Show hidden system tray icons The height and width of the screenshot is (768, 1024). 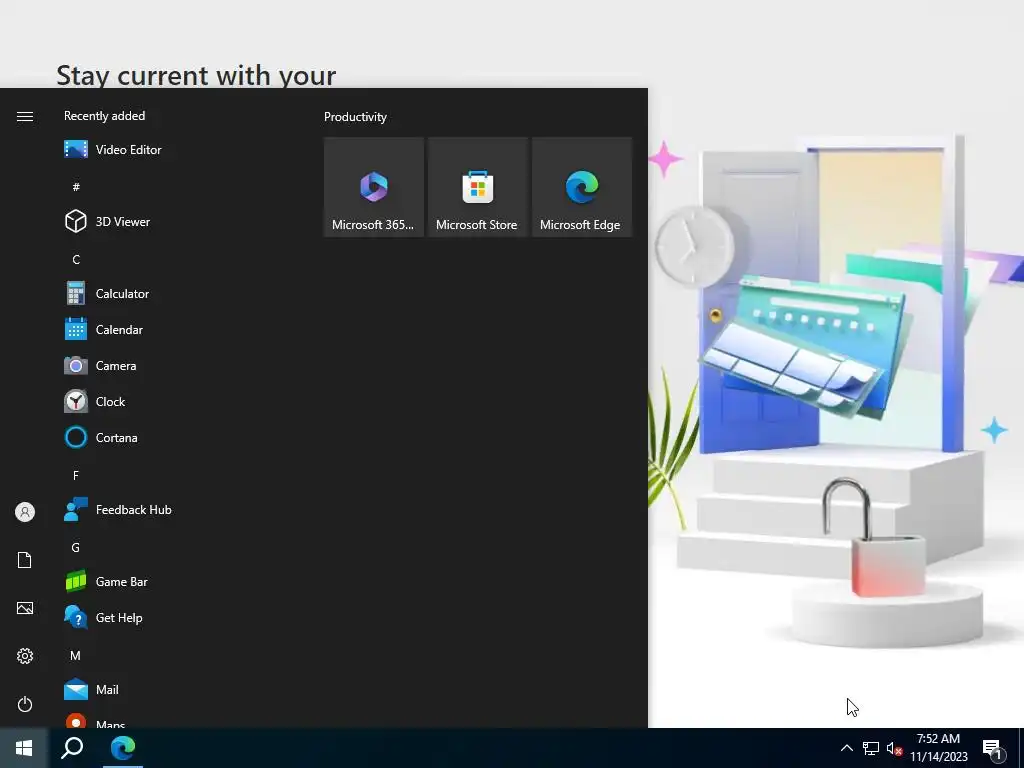click(846, 748)
